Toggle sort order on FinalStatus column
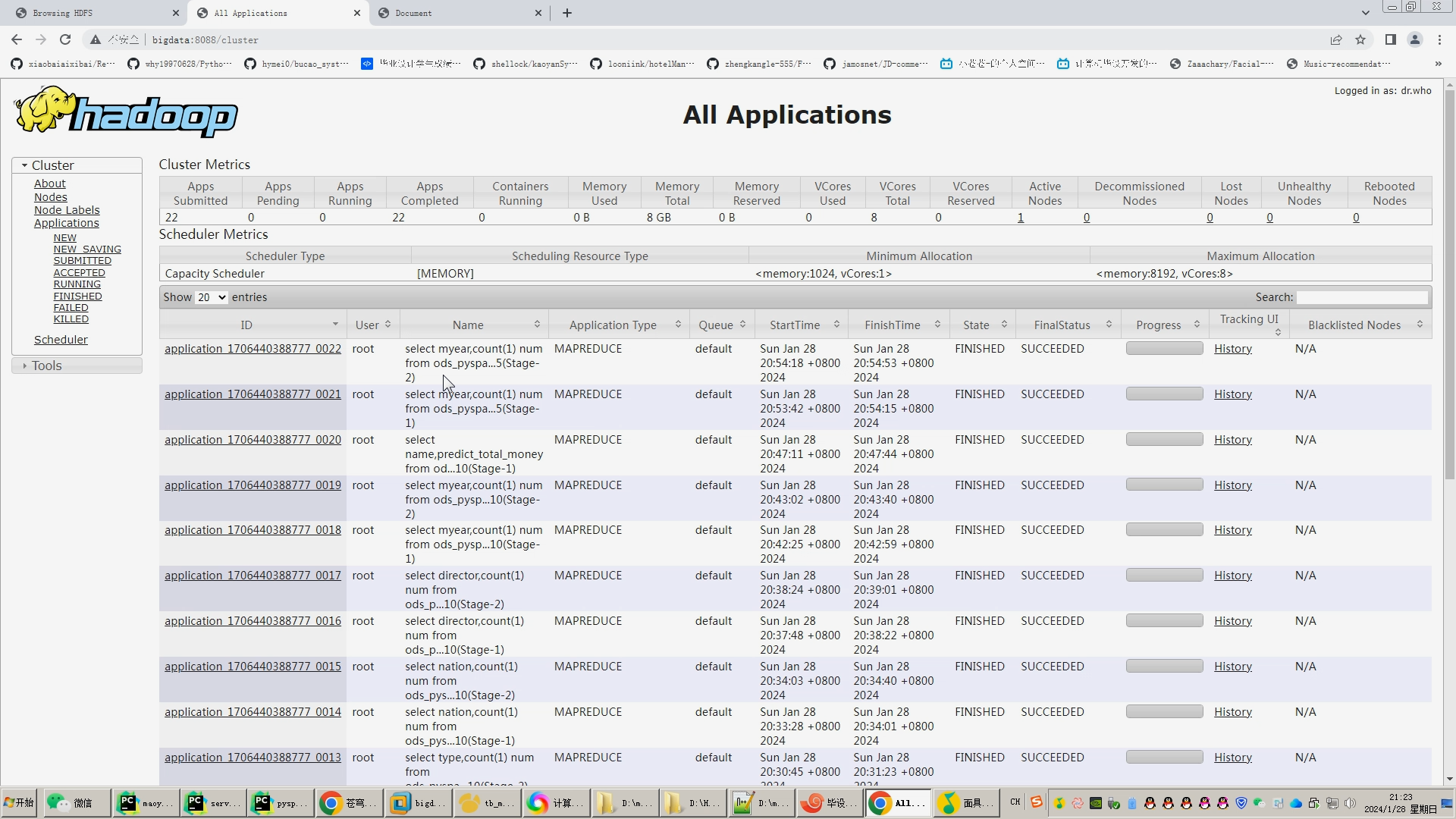 pyautogui.click(x=1062, y=325)
